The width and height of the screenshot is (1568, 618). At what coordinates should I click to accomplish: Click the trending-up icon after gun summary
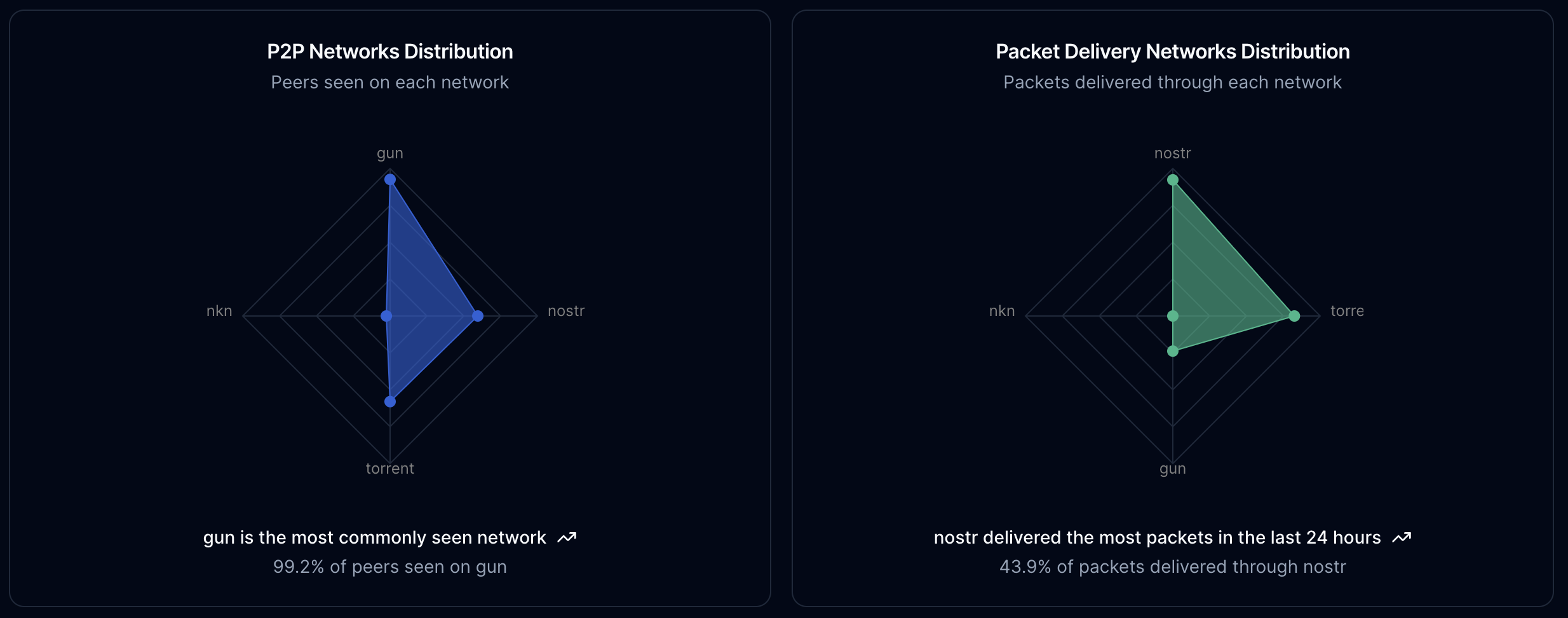click(567, 538)
